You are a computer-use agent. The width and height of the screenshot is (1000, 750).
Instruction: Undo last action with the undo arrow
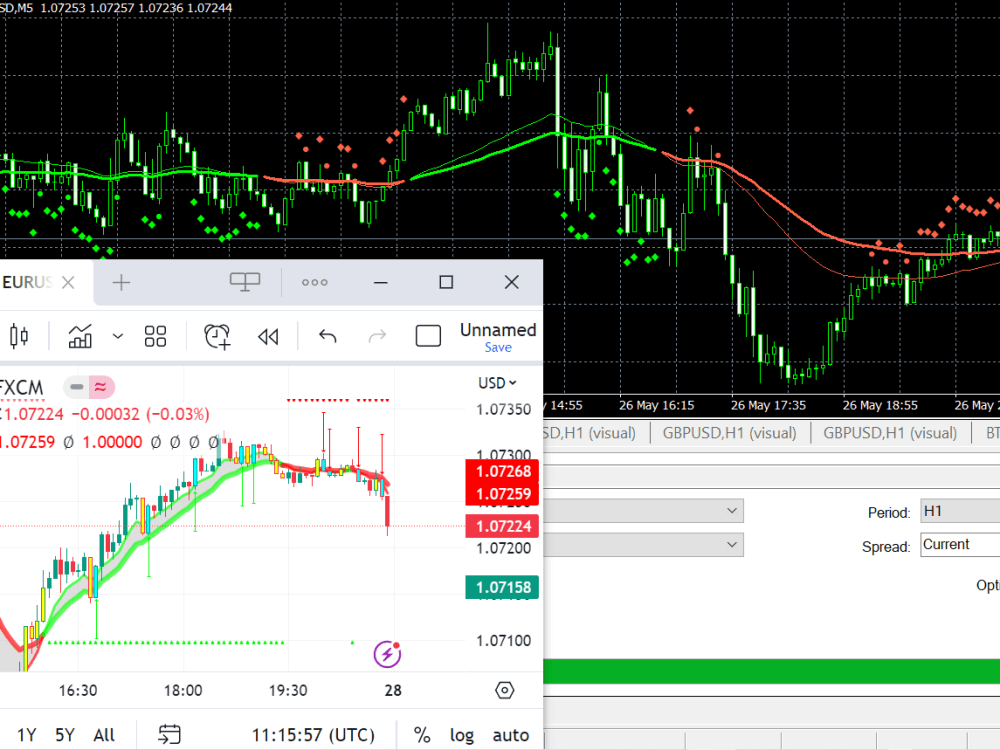327,336
